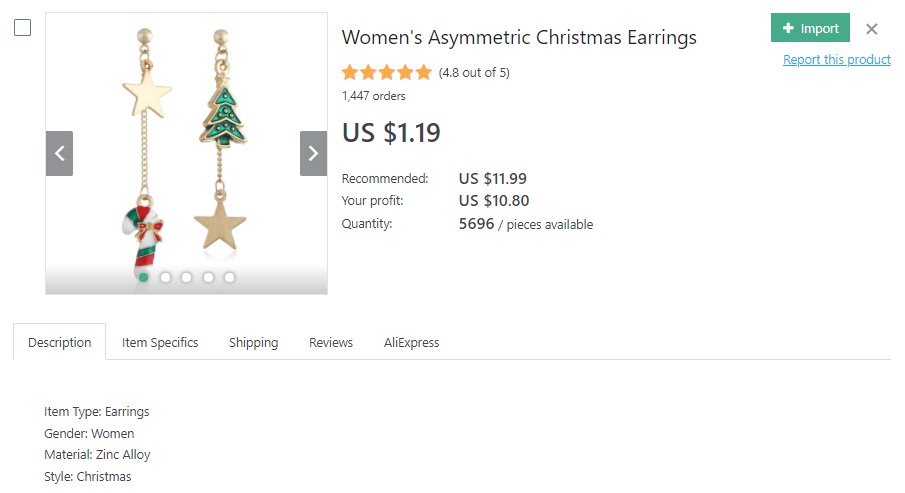
Task: Switch to the Shipping tab
Action: tap(253, 342)
